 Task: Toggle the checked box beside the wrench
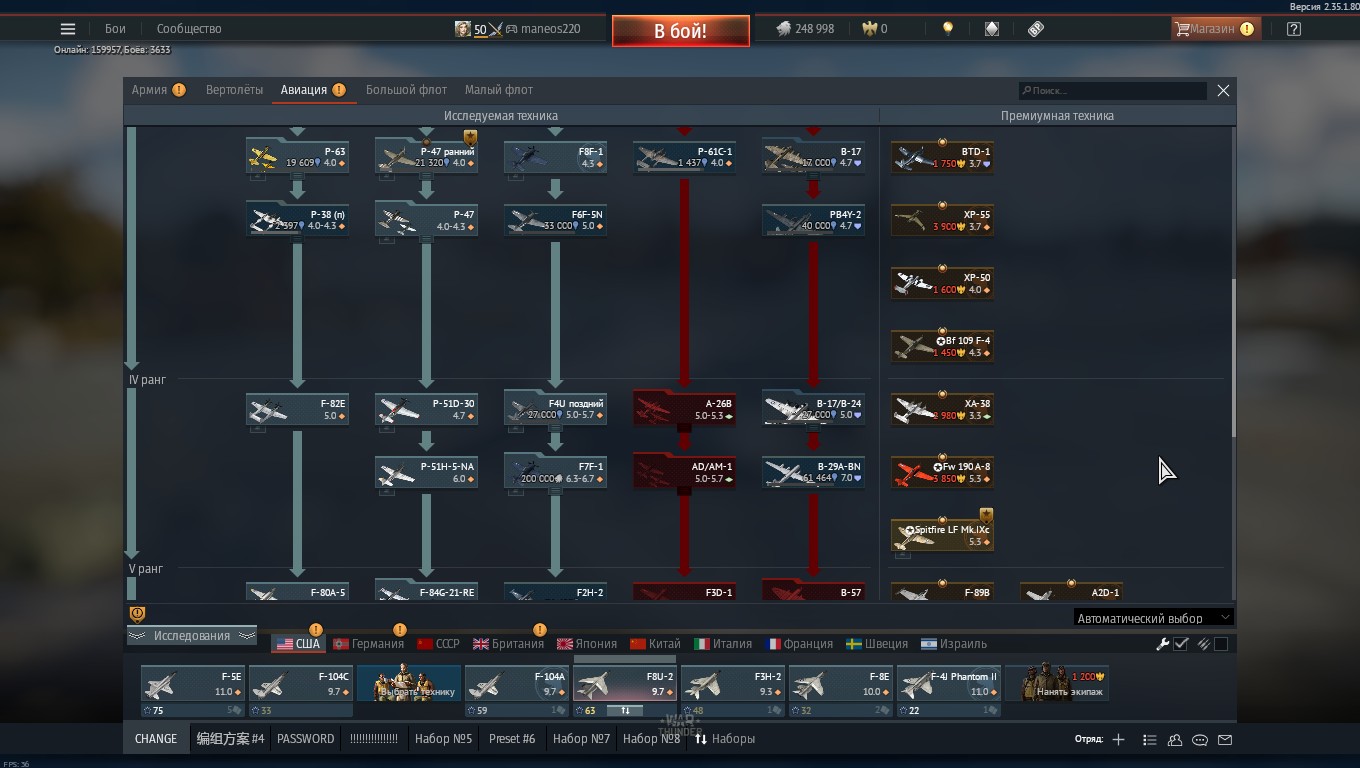(1181, 644)
